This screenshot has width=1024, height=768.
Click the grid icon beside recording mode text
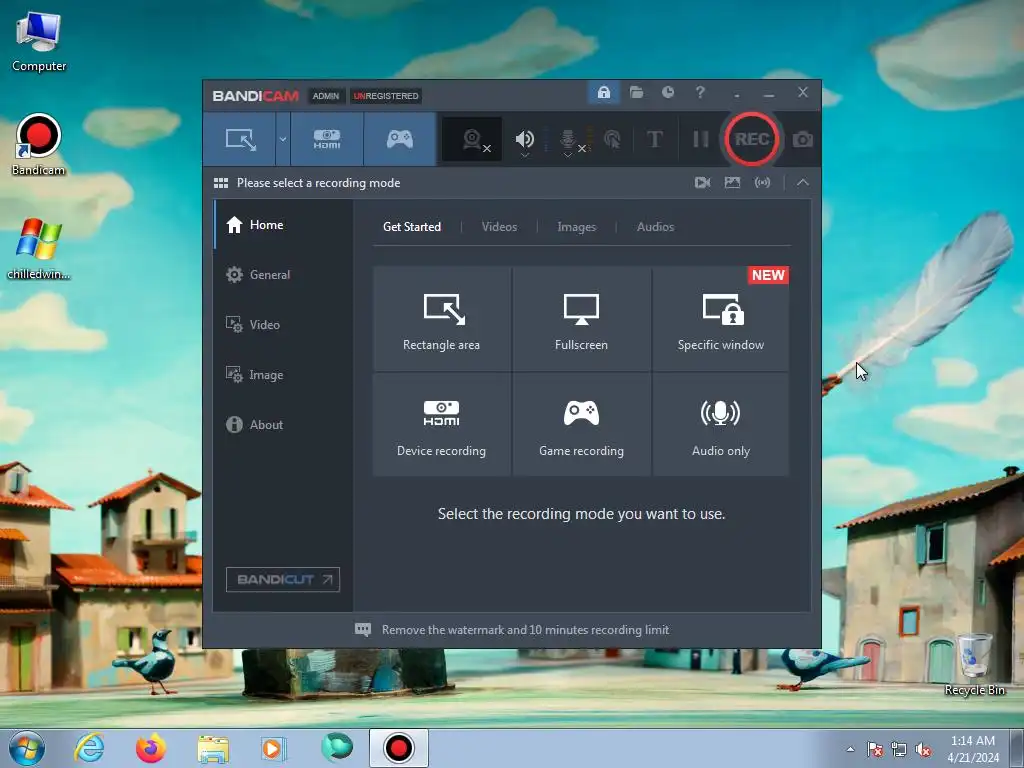click(221, 183)
